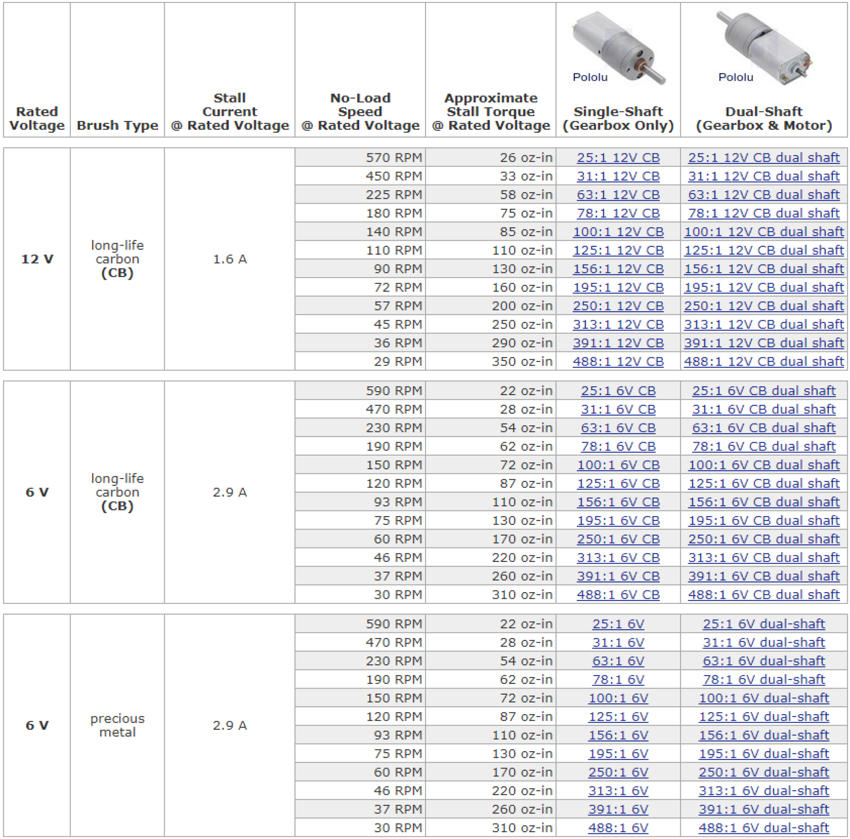This screenshot has height=839, width=850.
Task: Open the 25:1 12V CB link
Action: [x=618, y=158]
